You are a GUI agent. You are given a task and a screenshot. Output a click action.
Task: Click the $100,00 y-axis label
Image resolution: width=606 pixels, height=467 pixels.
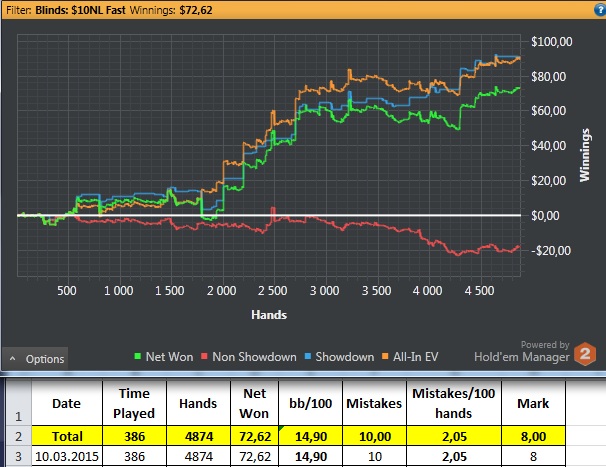pyautogui.click(x=552, y=42)
